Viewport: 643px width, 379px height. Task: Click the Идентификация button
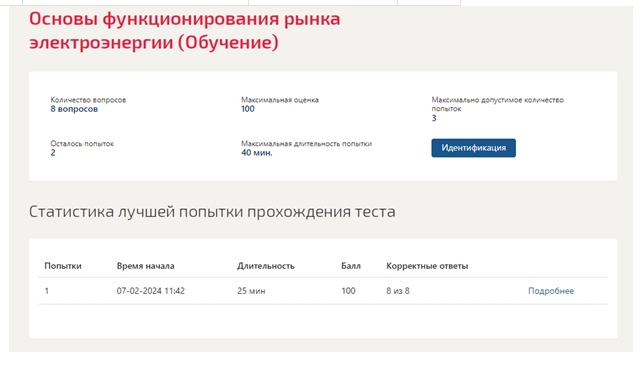click(x=473, y=148)
